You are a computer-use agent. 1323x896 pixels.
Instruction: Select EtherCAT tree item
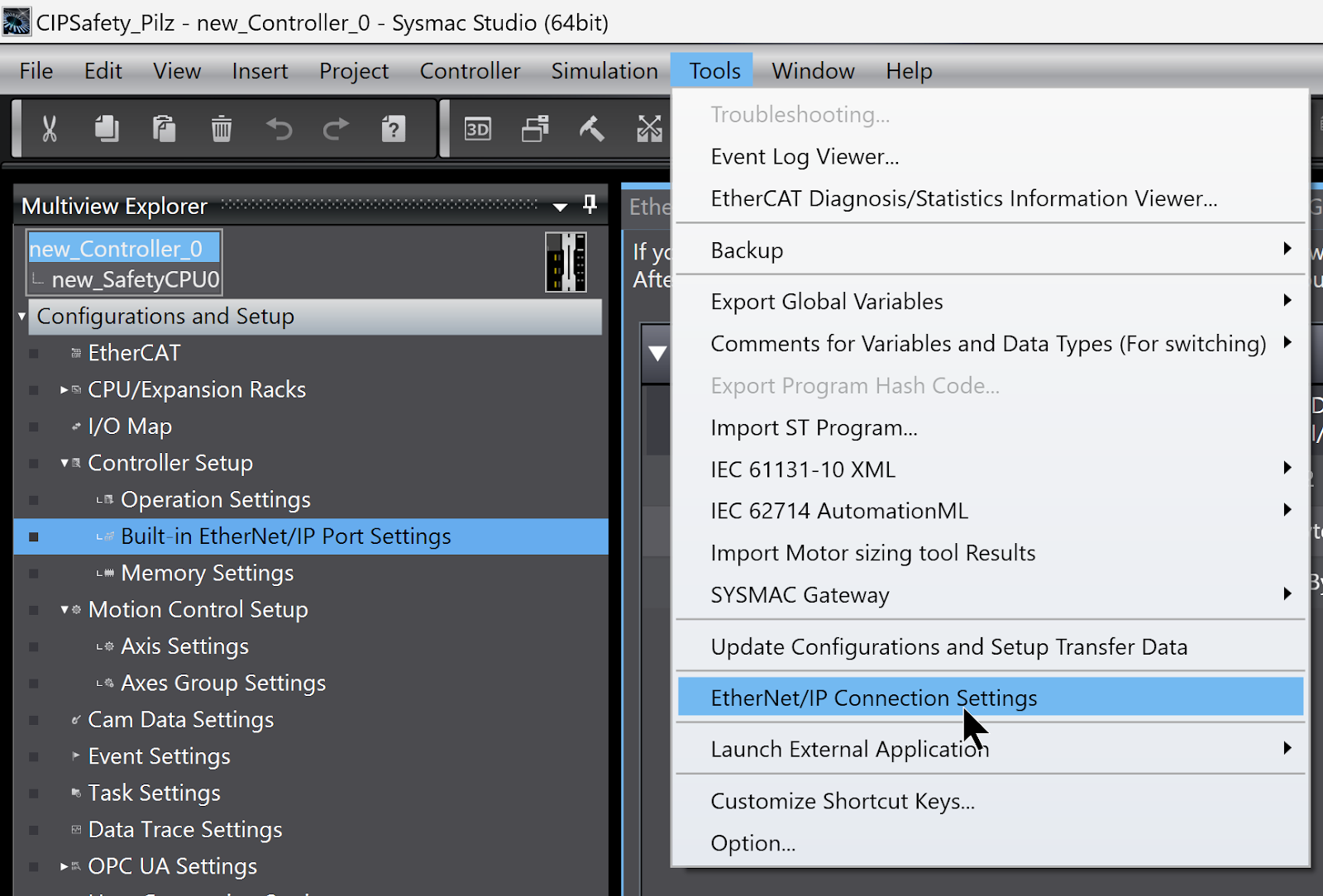(134, 353)
